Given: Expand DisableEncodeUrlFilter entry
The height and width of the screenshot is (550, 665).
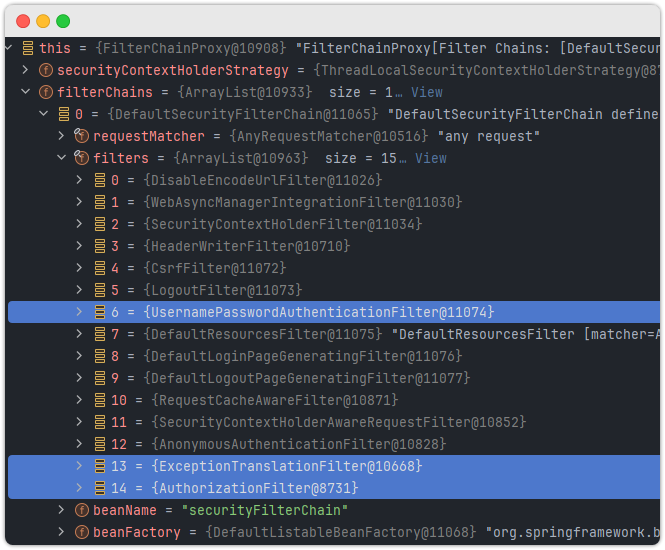Looking at the screenshot, I should (79, 180).
